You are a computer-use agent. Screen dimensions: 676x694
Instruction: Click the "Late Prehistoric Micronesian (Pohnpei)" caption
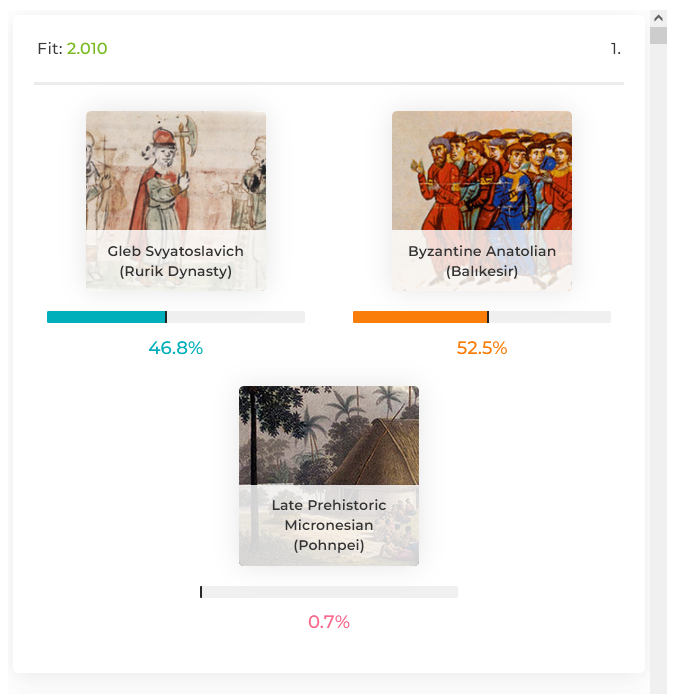coord(329,525)
